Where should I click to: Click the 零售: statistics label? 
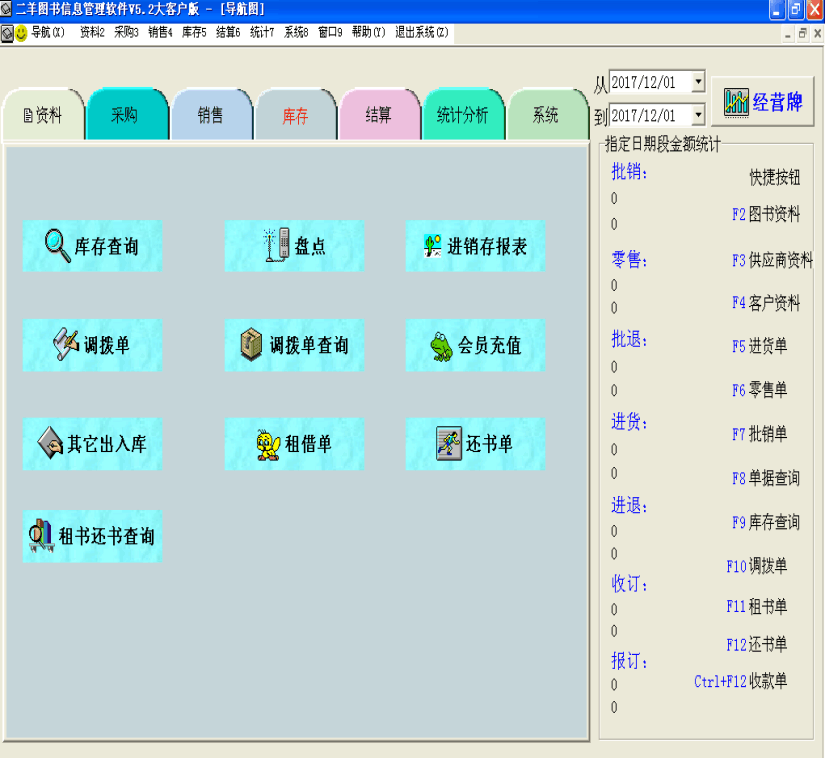629,259
